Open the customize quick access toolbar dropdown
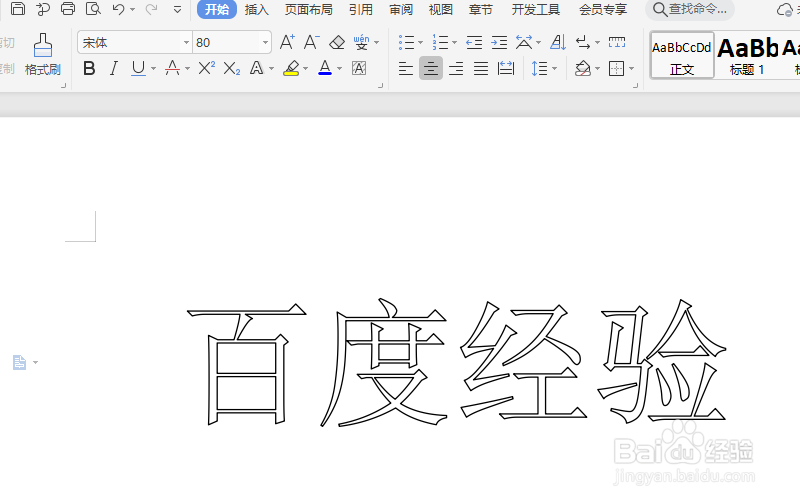Viewport: 800px width, 504px height. click(177, 9)
